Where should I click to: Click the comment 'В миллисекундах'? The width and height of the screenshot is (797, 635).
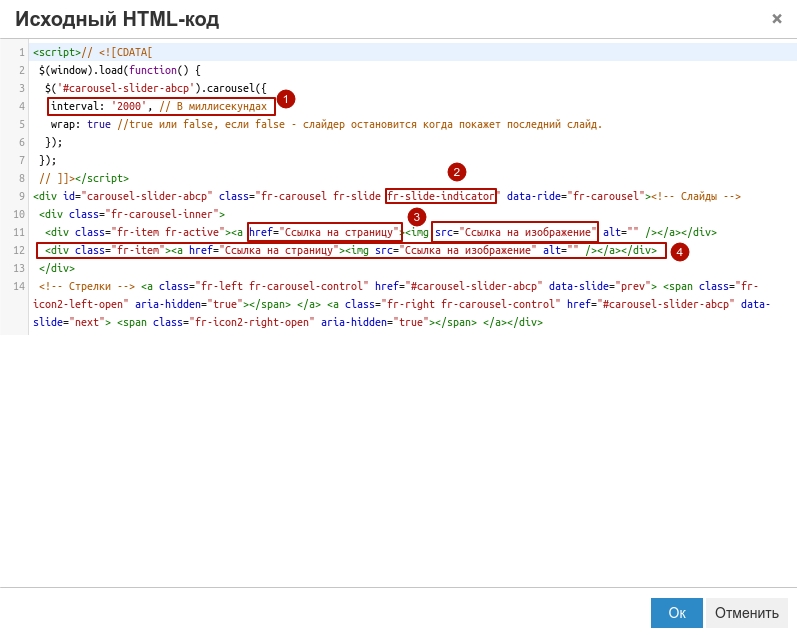[213, 106]
